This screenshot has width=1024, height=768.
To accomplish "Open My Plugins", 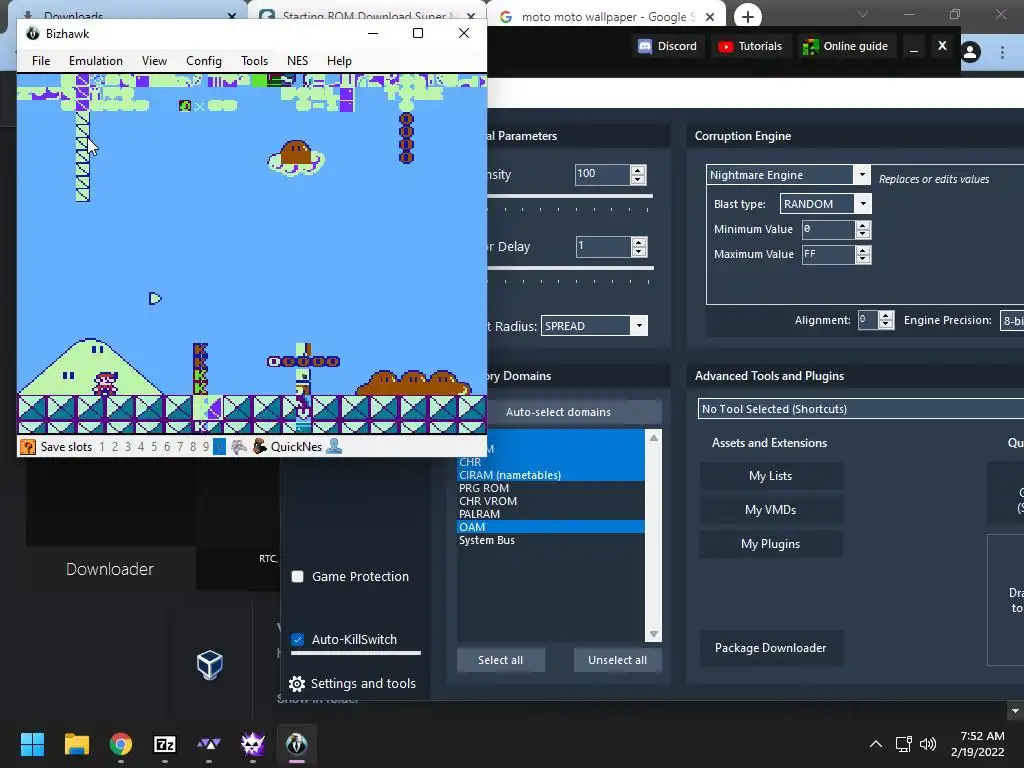I will 771,544.
